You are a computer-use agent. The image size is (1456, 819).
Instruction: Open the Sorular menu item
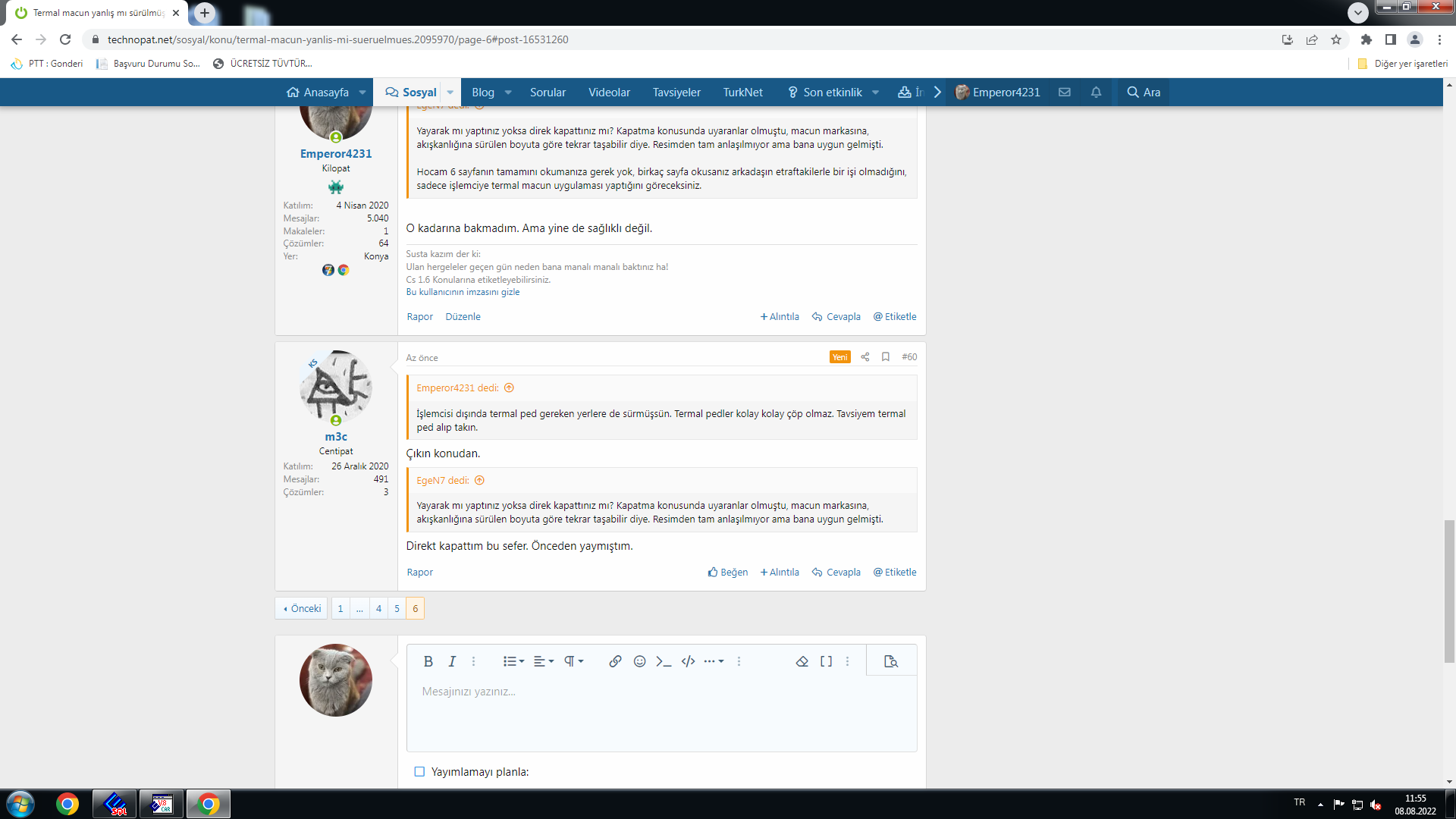coord(548,93)
